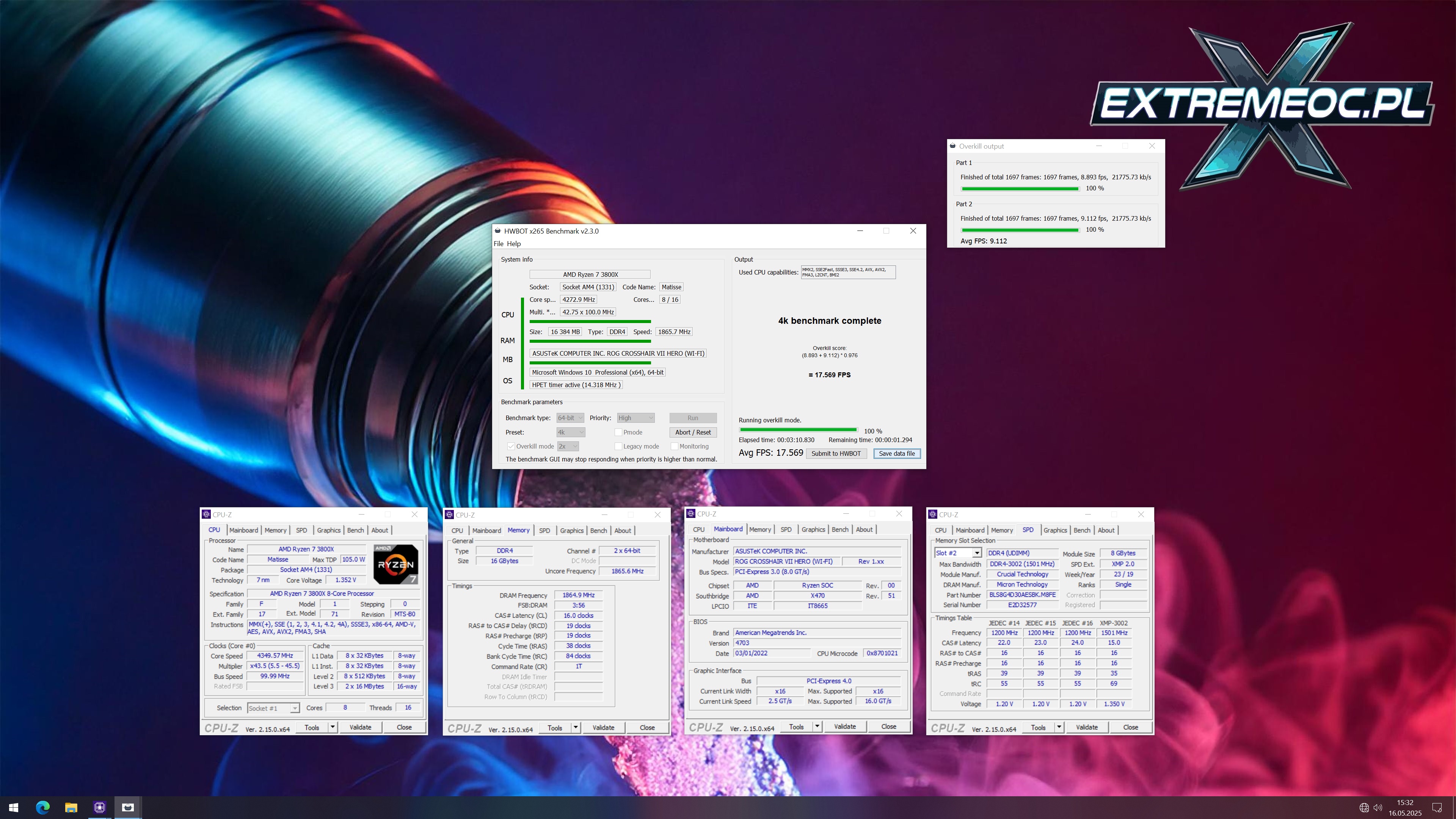Click the CPU-Z Mainboard window title icon
1456x819 pixels.
(x=691, y=514)
